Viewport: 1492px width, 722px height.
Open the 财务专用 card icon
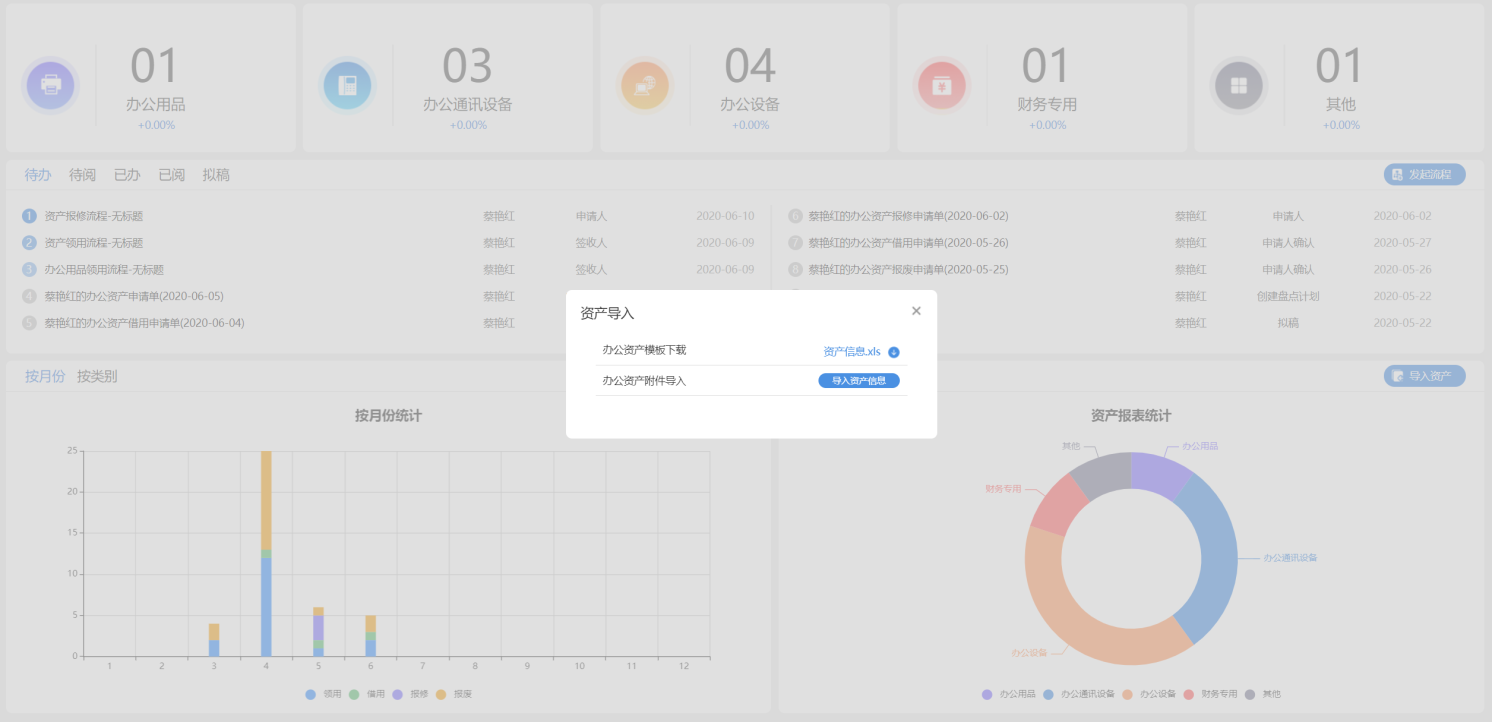(942, 85)
